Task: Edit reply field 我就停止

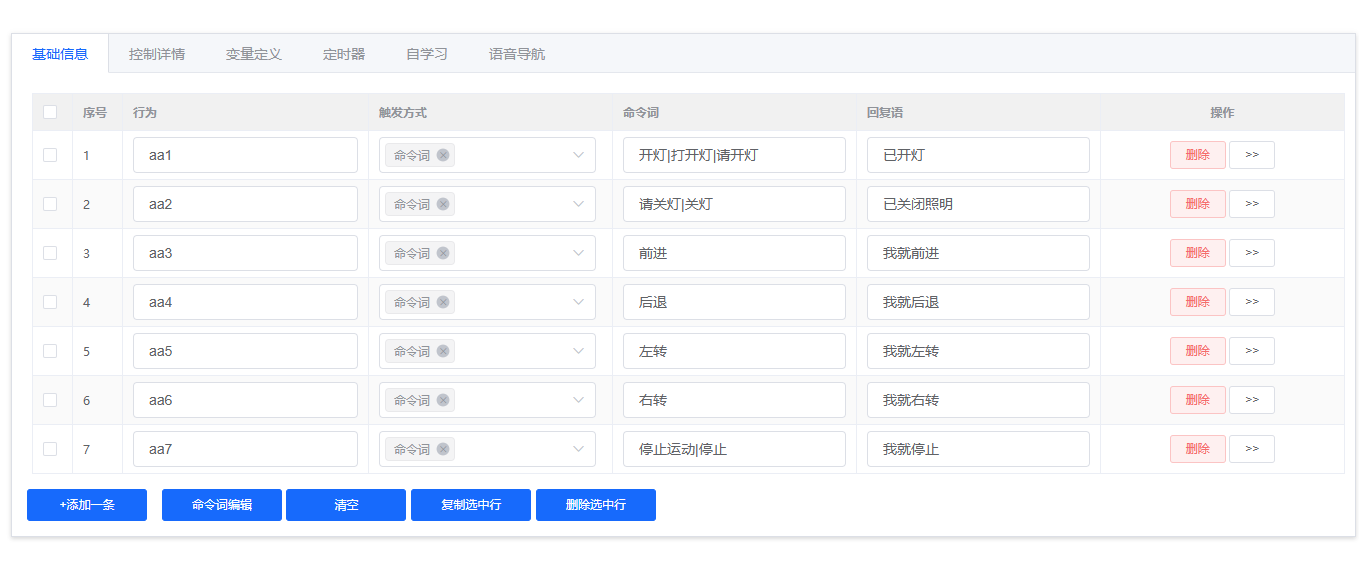Action: coord(978,449)
